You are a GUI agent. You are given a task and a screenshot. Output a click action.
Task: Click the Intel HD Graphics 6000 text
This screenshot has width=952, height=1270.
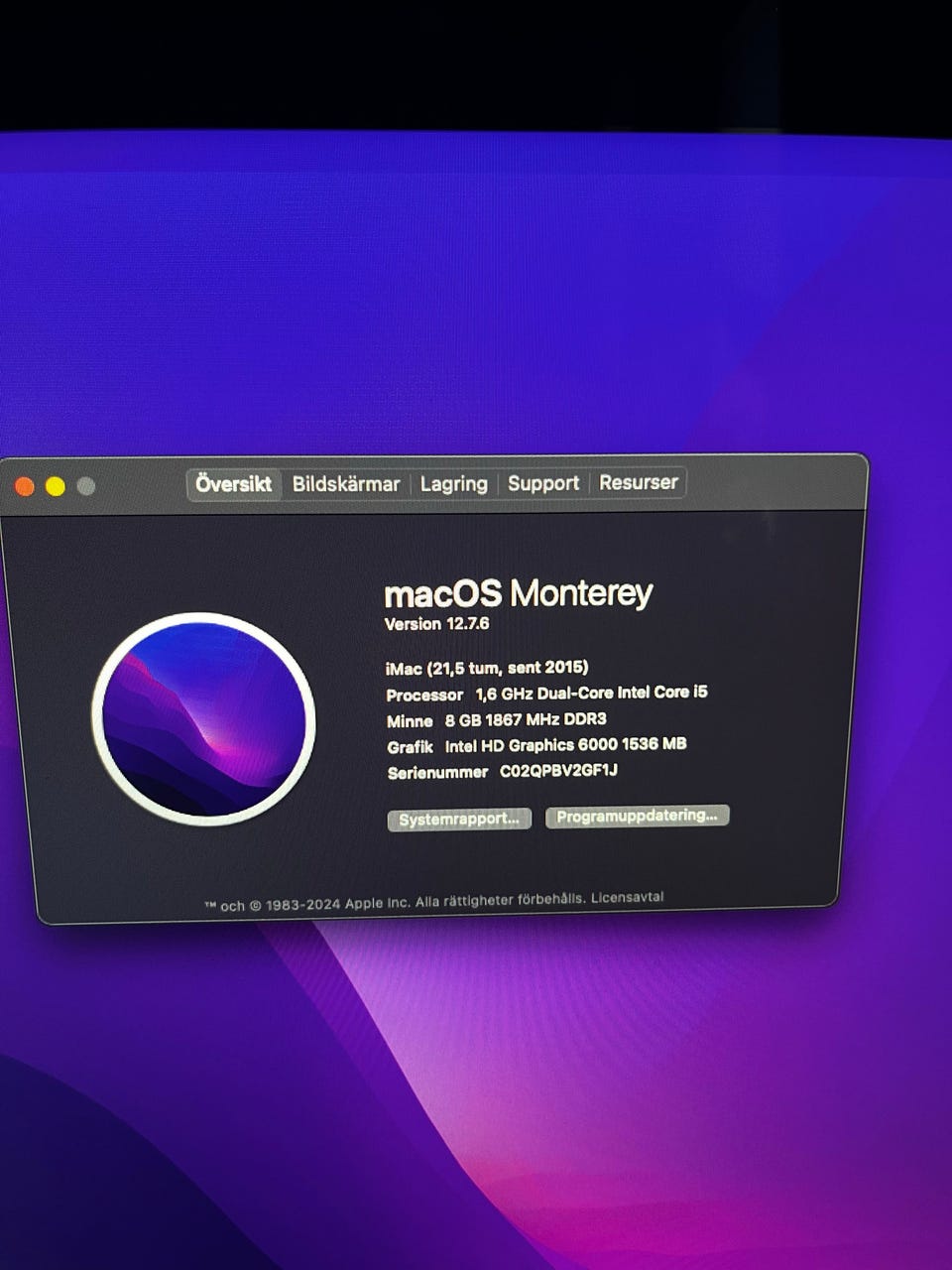[x=565, y=745]
